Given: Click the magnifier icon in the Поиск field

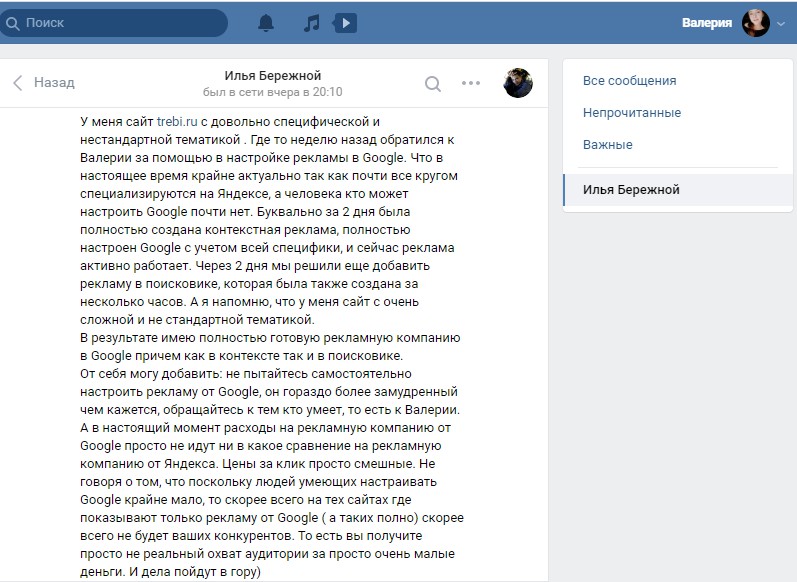Looking at the screenshot, I should coord(13,23).
